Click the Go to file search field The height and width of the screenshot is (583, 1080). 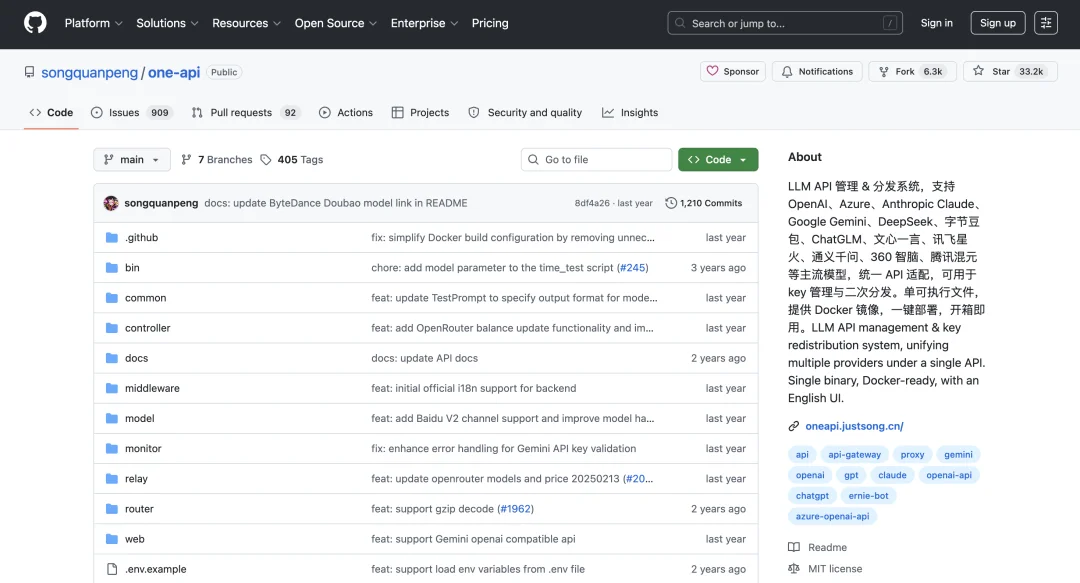click(596, 159)
